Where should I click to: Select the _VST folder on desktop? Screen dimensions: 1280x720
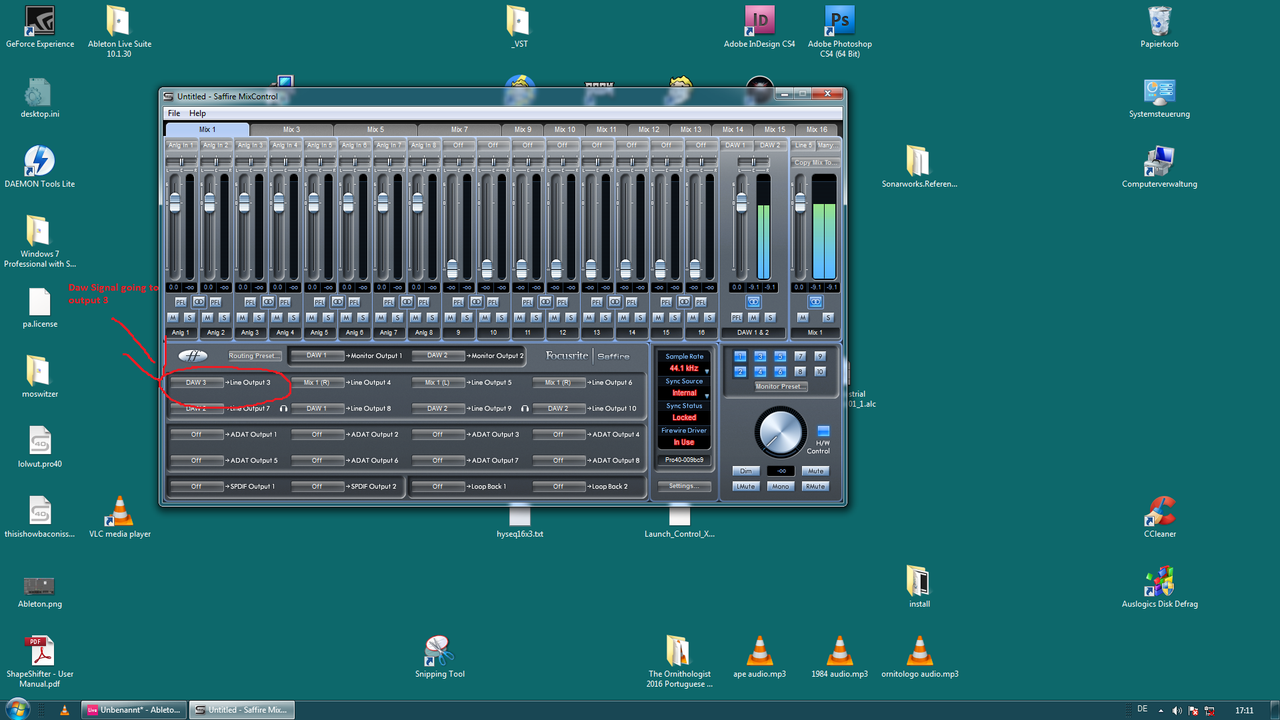[518, 28]
